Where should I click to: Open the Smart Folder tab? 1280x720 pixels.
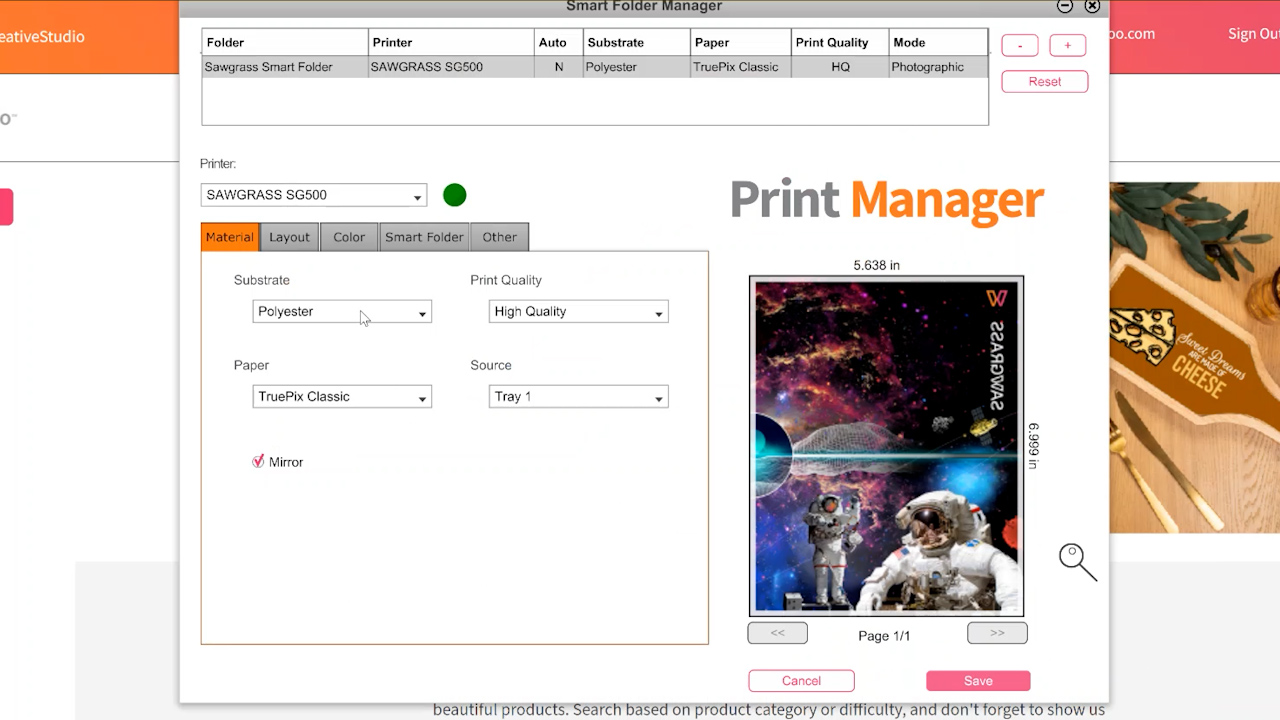[424, 237]
